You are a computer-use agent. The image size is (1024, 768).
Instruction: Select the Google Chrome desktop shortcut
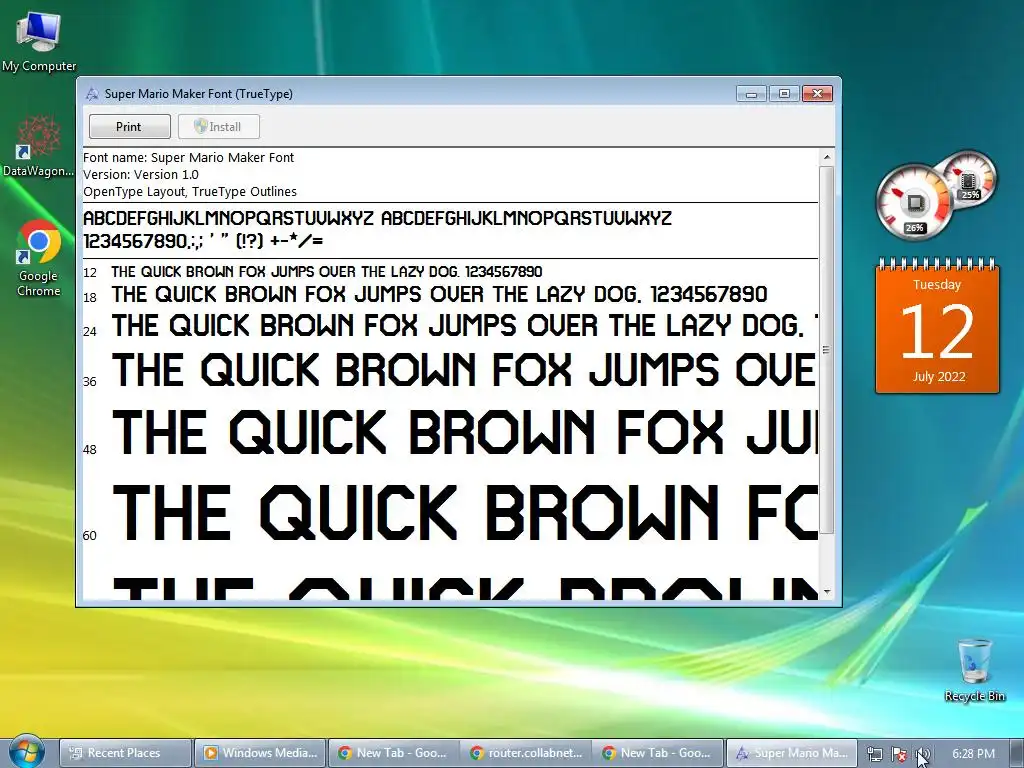click(x=39, y=259)
